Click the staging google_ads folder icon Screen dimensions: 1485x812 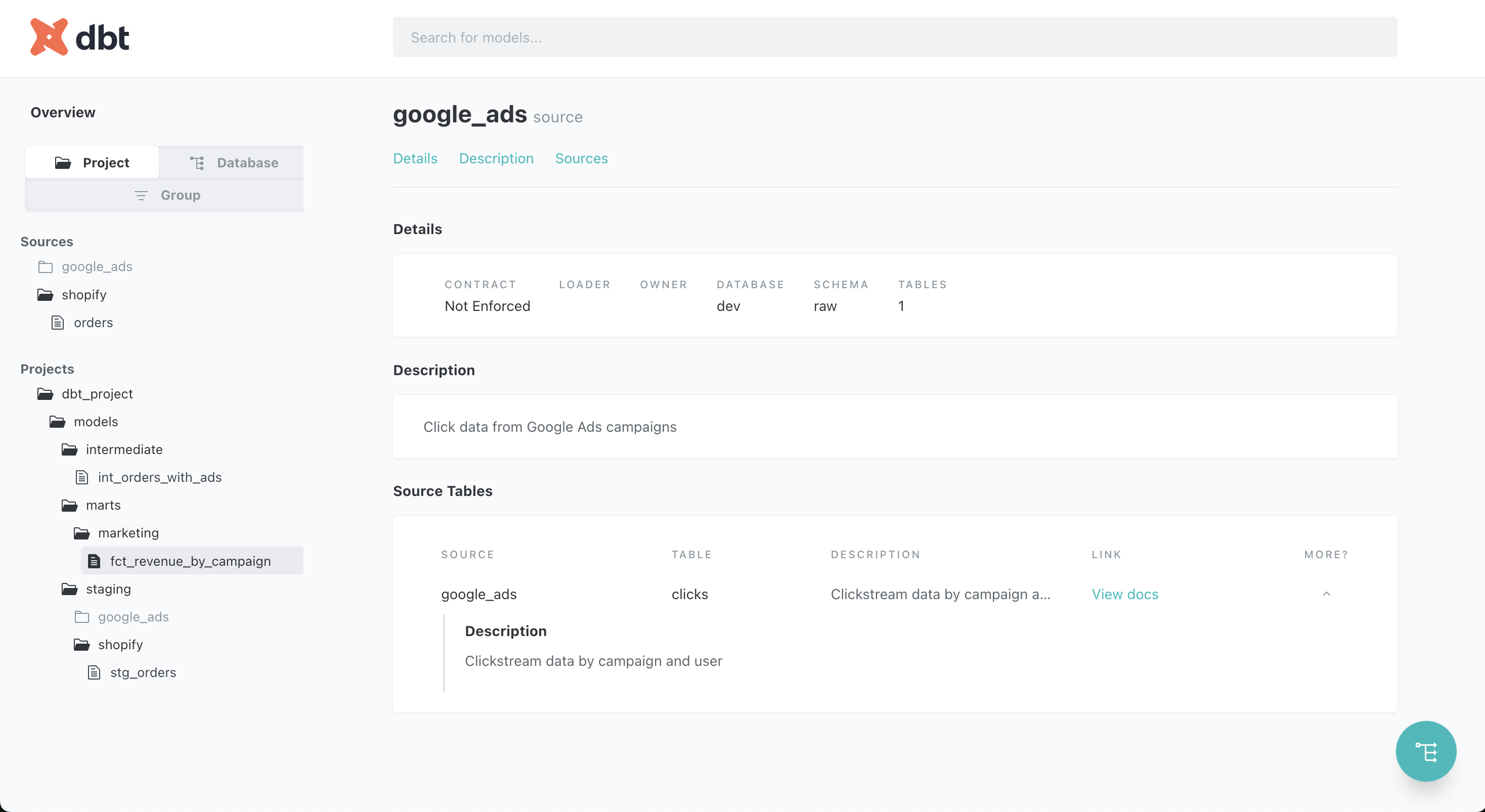(x=81, y=617)
